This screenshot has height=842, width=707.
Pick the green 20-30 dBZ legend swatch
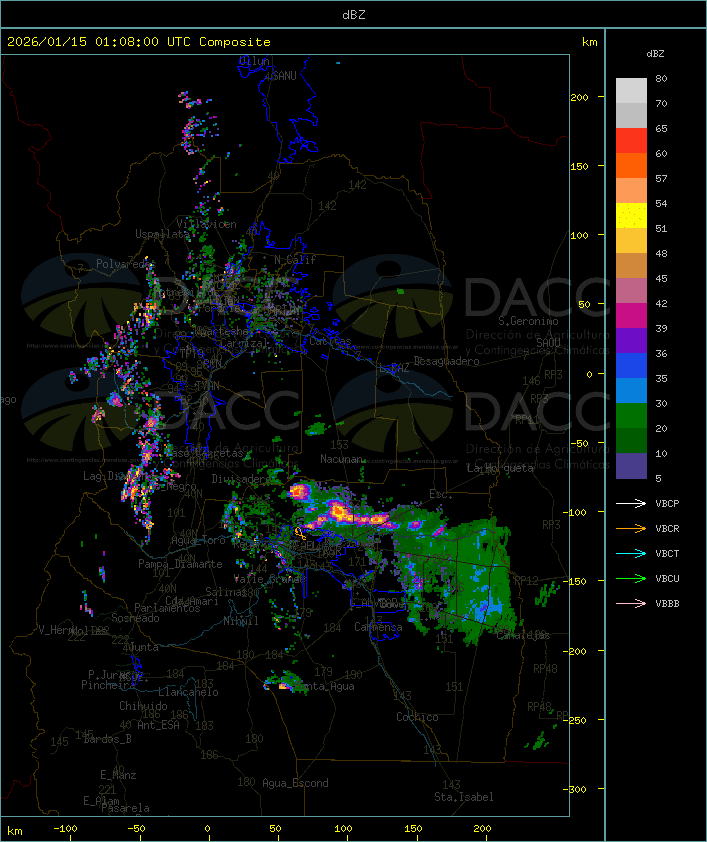pos(631,416)
